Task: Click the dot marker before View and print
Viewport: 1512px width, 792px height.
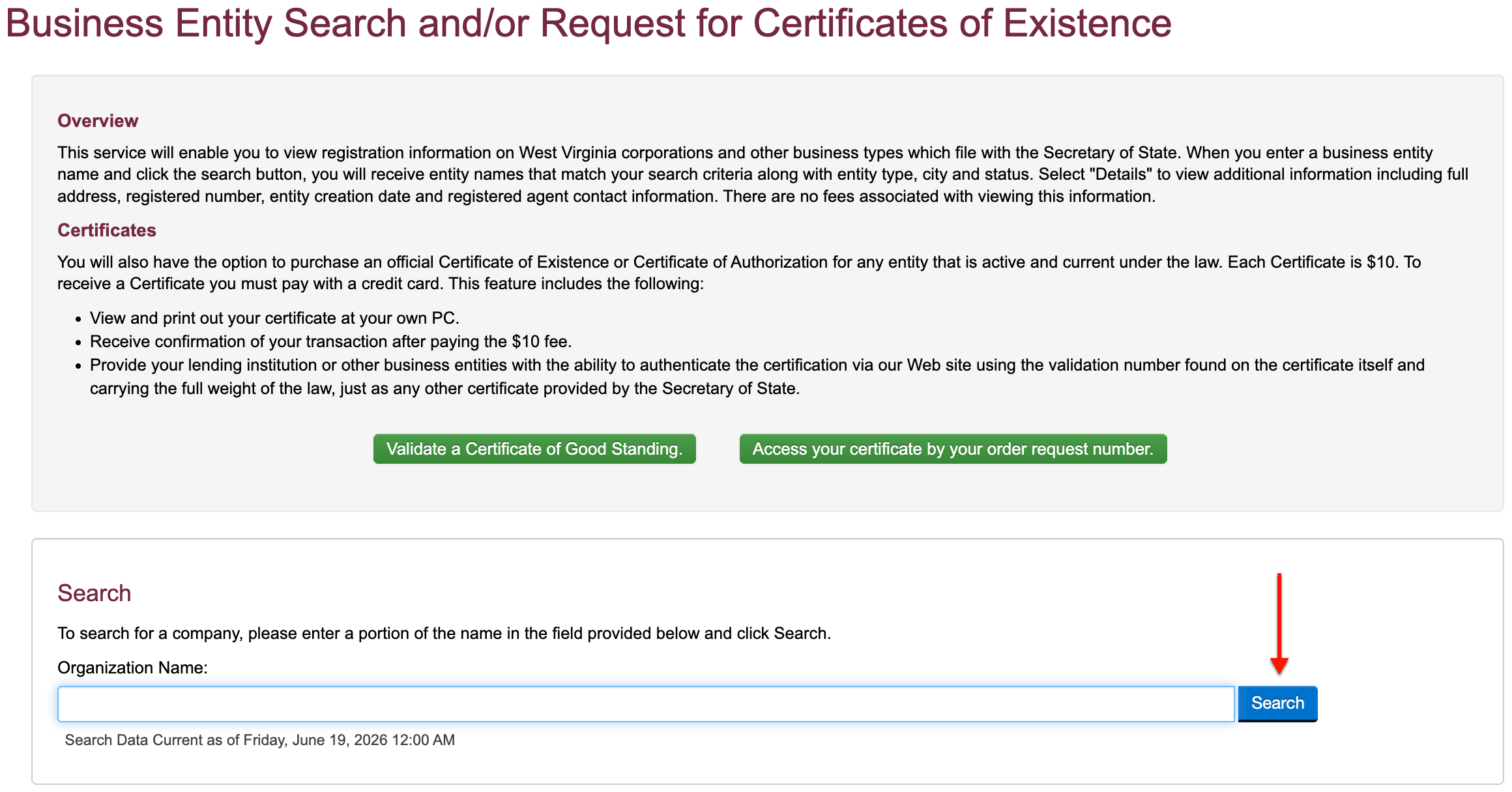Action: pos(78,319)
